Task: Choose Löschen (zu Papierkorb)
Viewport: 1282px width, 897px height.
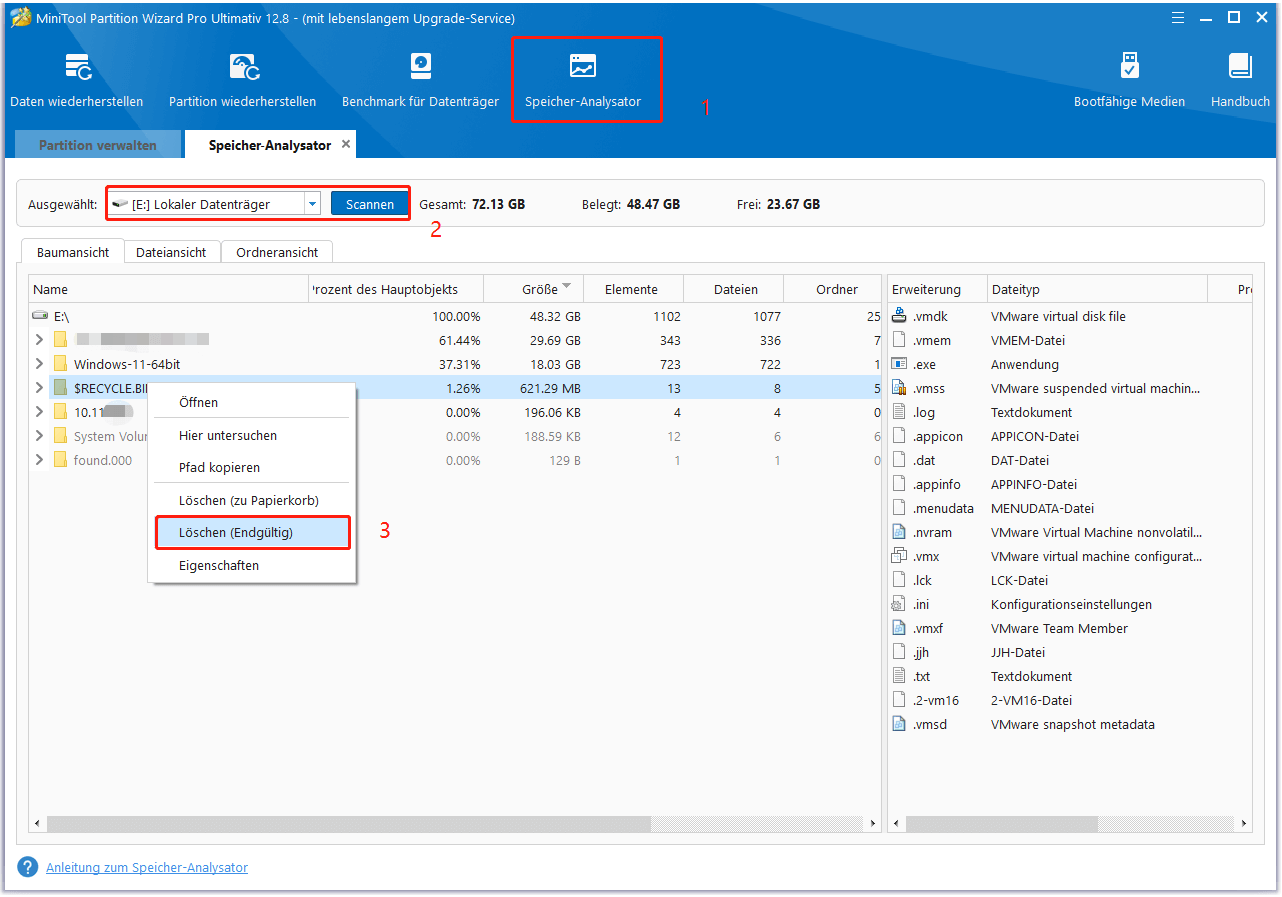Action: [x=252, y=500]
